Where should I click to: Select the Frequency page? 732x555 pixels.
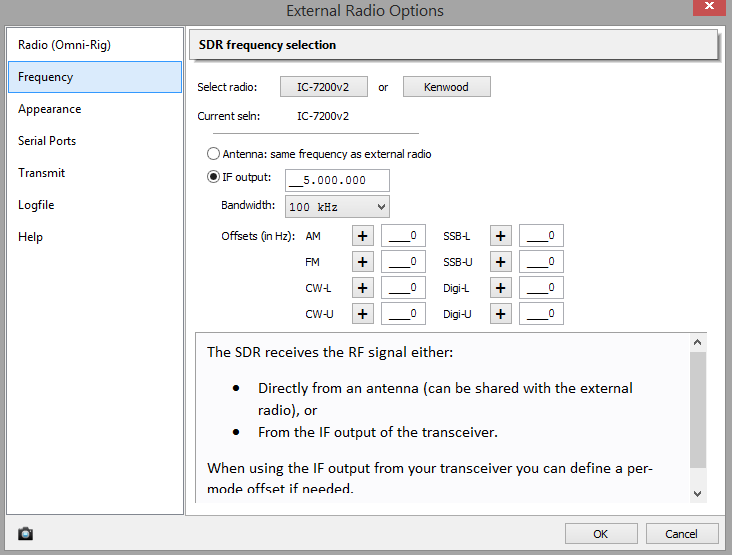coord(95,77)
